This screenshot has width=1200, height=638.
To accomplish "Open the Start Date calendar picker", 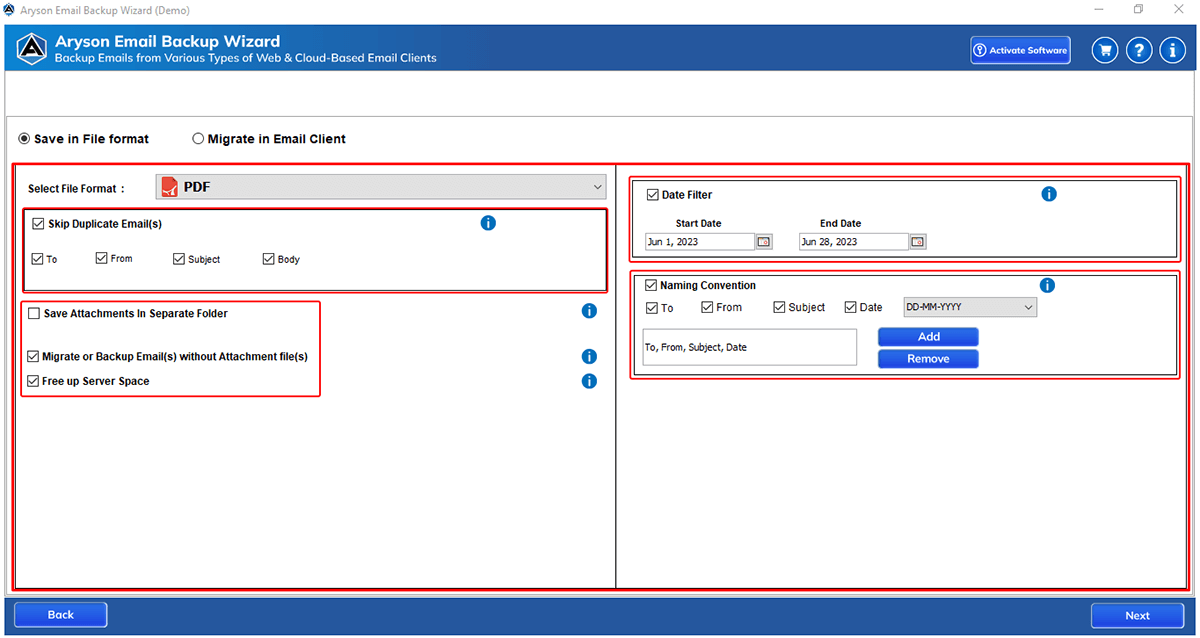I will point(764,242).
